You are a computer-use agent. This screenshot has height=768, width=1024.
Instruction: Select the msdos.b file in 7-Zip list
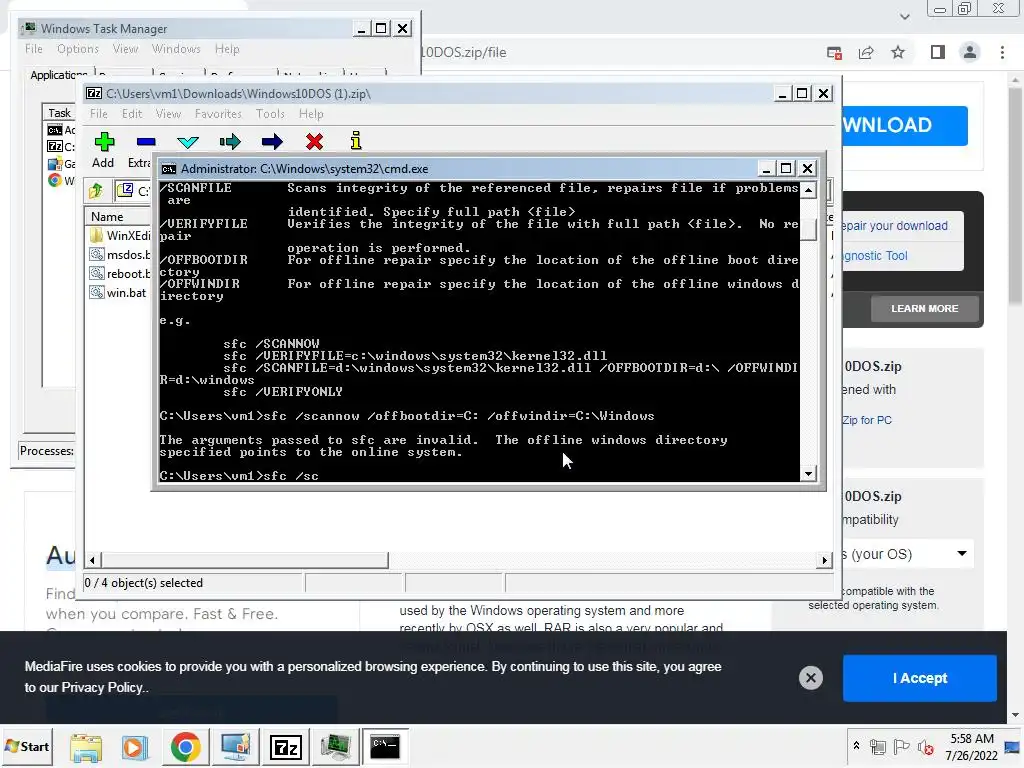tap(120, 254)
